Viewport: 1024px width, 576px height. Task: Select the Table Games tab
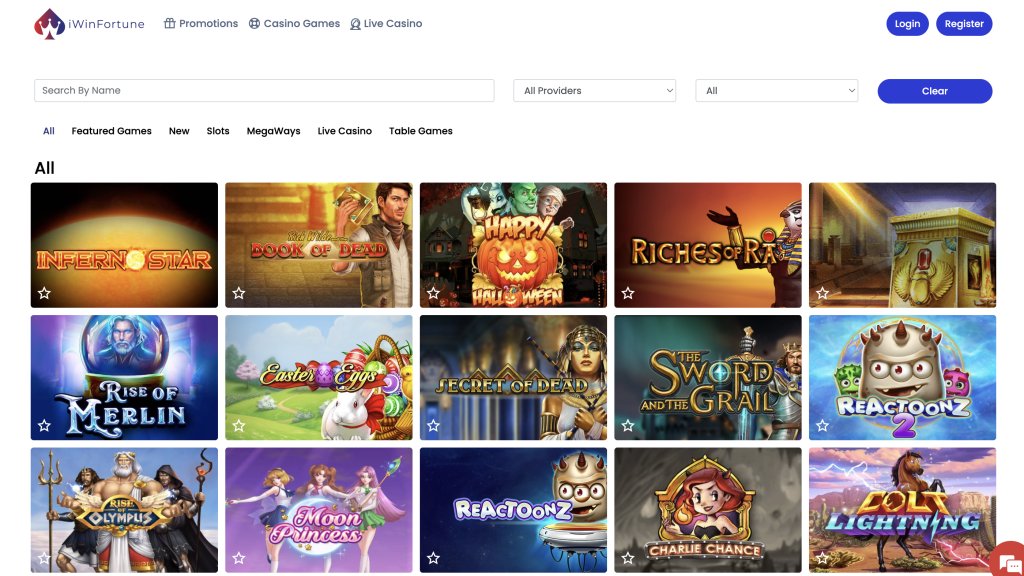click(x=420, y=130)
